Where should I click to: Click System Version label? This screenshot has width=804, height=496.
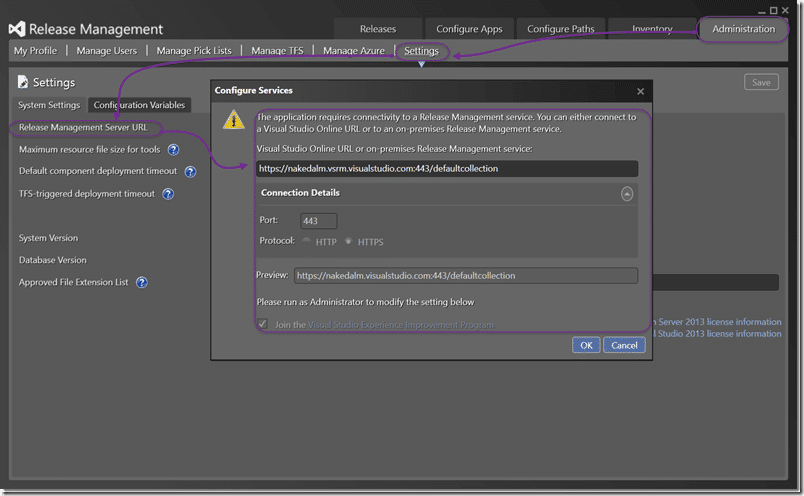48,238
